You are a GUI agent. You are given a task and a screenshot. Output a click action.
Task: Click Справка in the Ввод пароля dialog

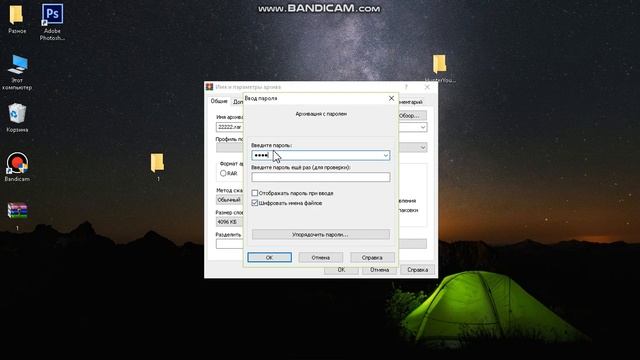pos(372,258)
